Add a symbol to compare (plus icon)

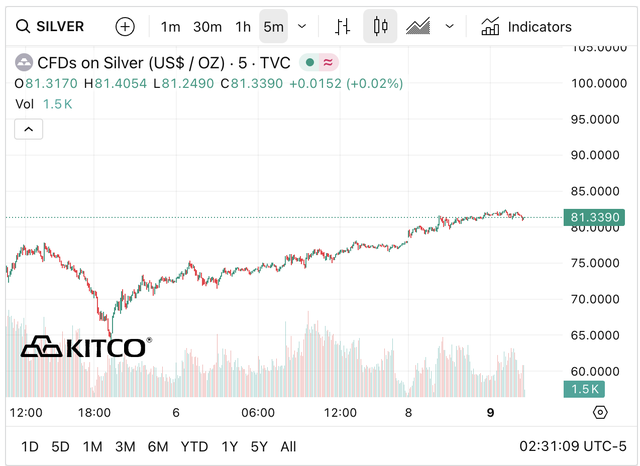(x=125, y=27)
